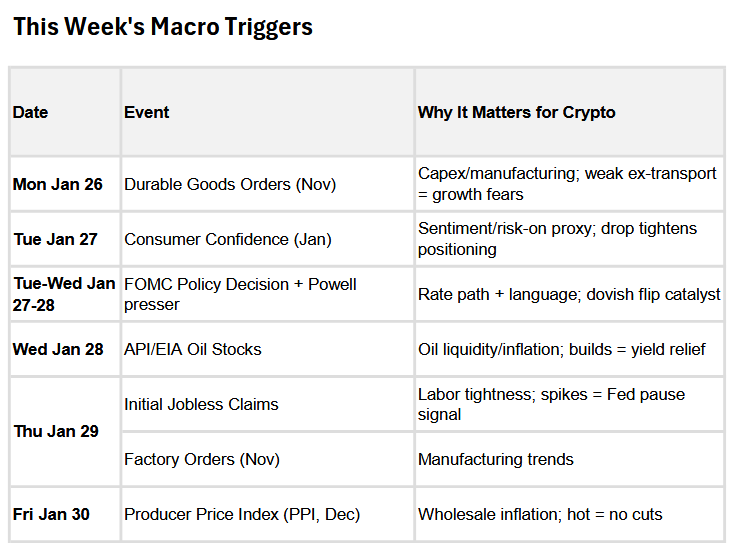Select the "dovish flip catalyst" explanation cell
The image size is (742, 552).
(569, 294)
